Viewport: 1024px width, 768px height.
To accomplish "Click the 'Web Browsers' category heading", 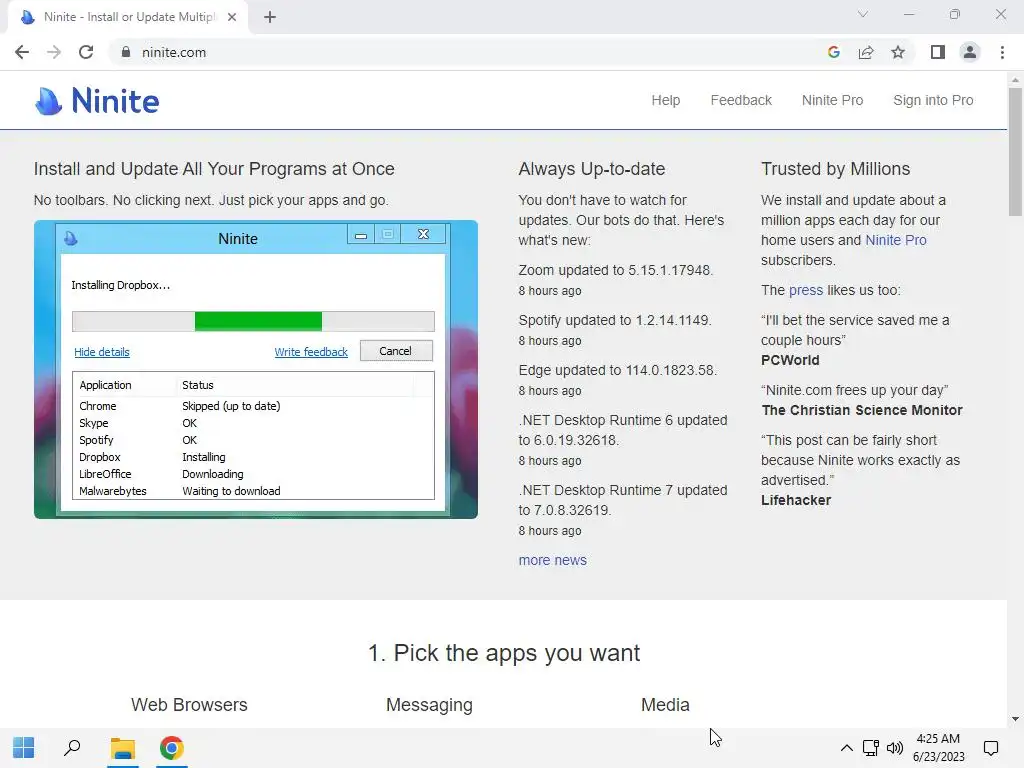I will (189, 705).
